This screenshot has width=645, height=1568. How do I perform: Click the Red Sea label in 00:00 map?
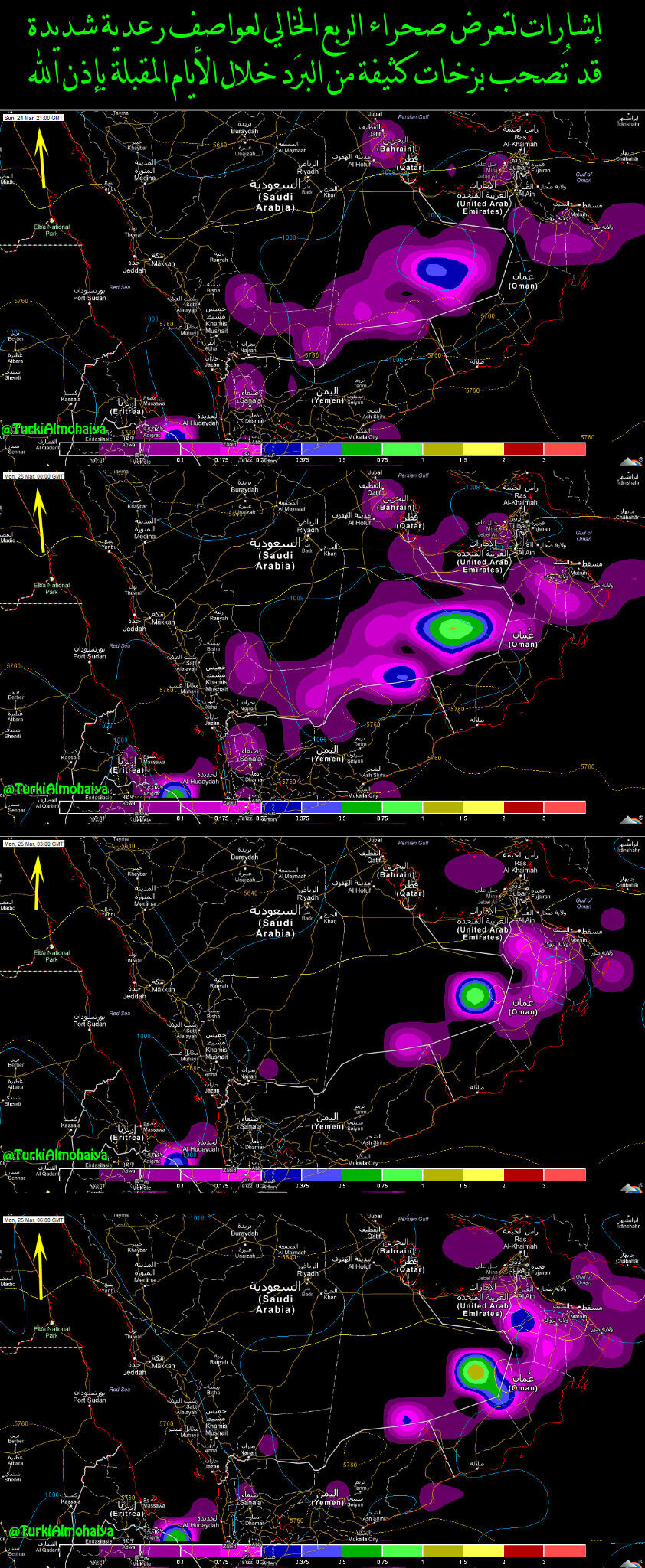click(120, 645)
